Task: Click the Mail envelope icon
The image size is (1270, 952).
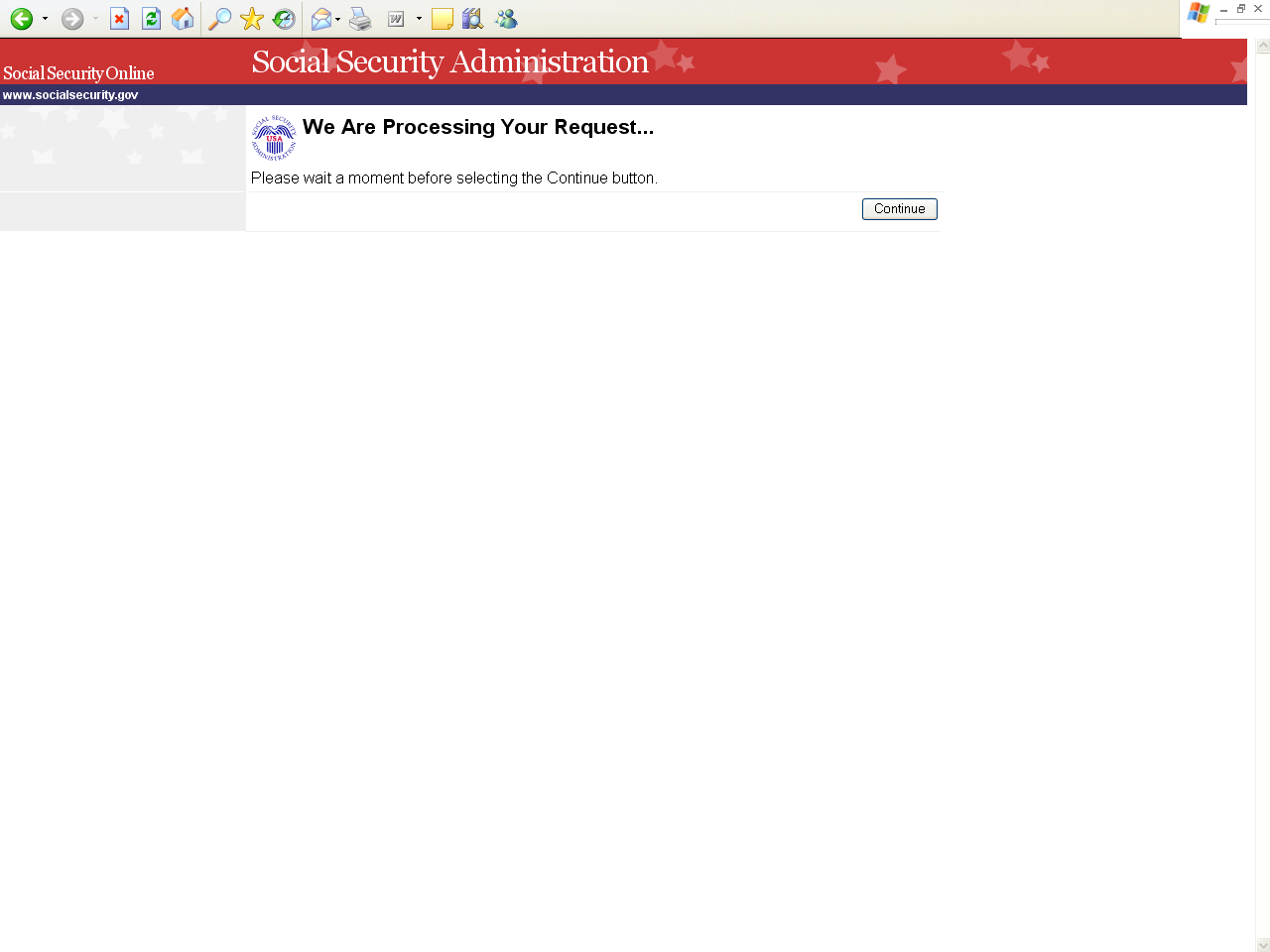Action: click(x=321, y=19)
